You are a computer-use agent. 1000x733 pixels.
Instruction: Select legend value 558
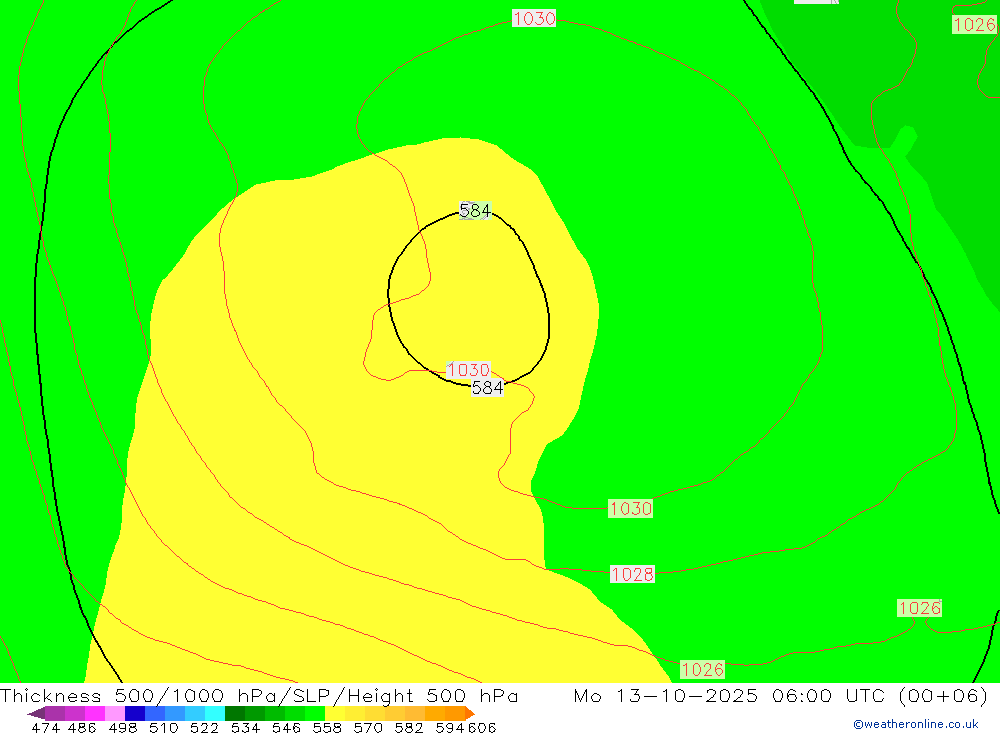tap(327, 727)
